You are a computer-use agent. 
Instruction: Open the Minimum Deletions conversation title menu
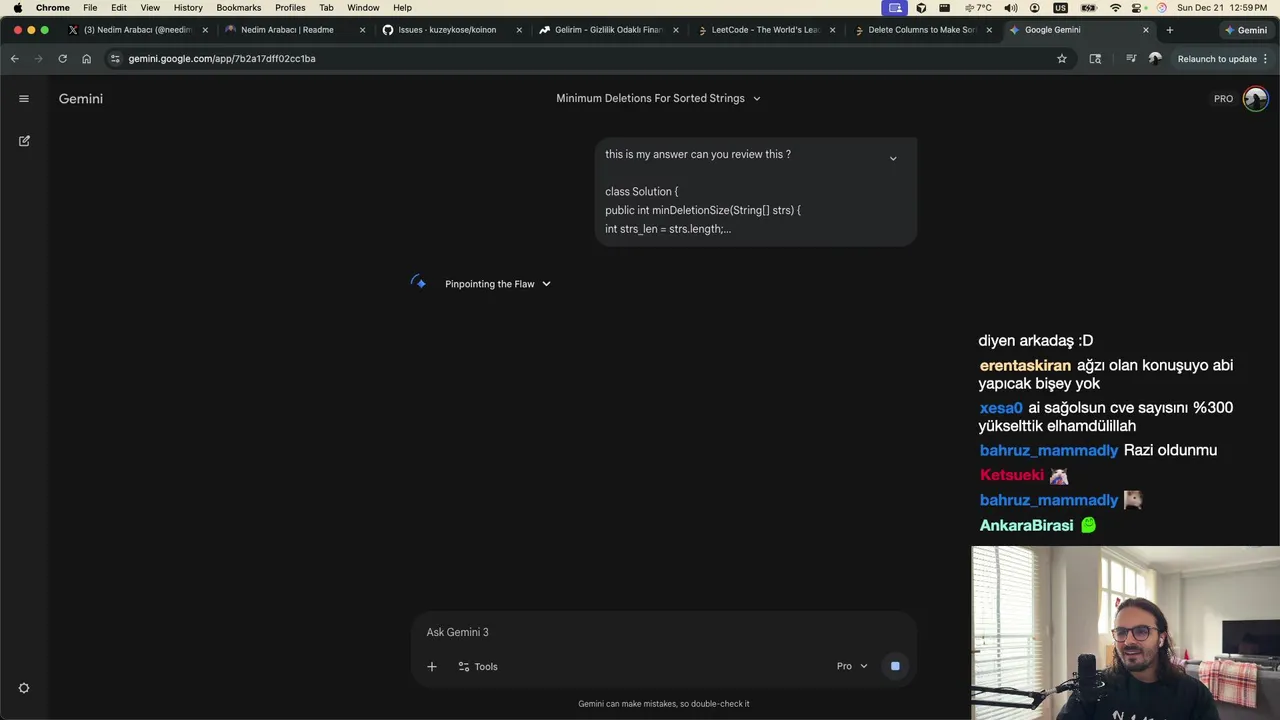point(658,98)
